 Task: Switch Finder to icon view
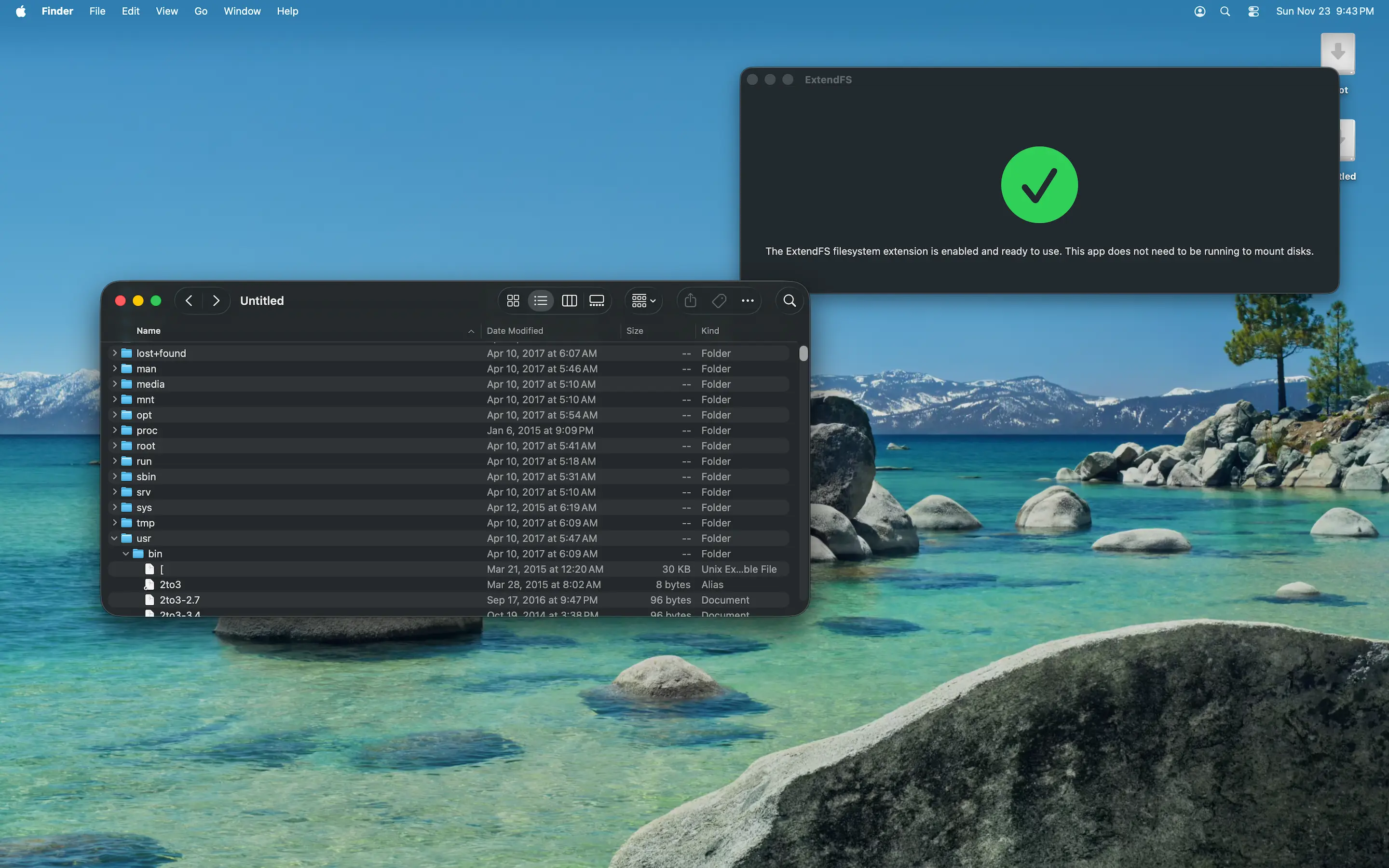(x=513, y=300)
